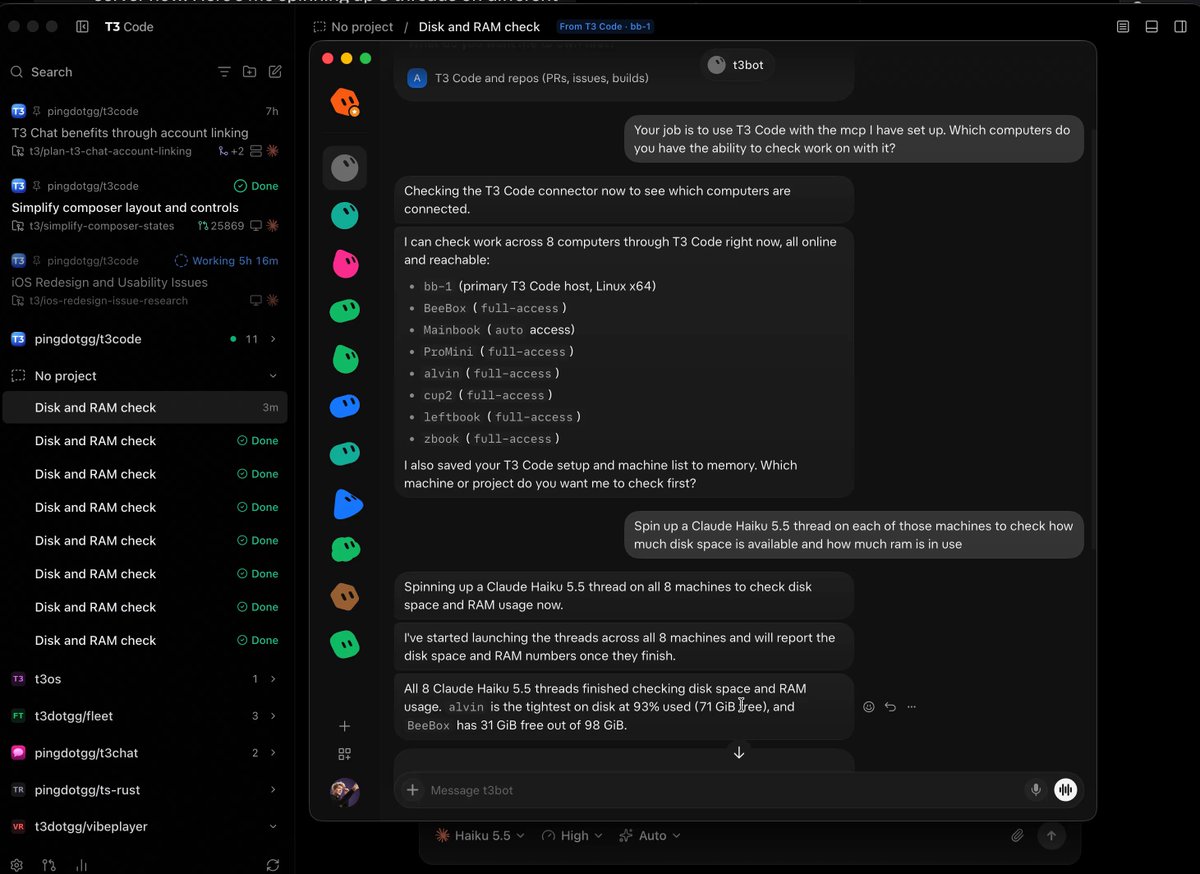Image resolution: width=1200 pixels, height=874 pixels.
Task: Expand the t3os project row
Action: [x=144, y=679]
